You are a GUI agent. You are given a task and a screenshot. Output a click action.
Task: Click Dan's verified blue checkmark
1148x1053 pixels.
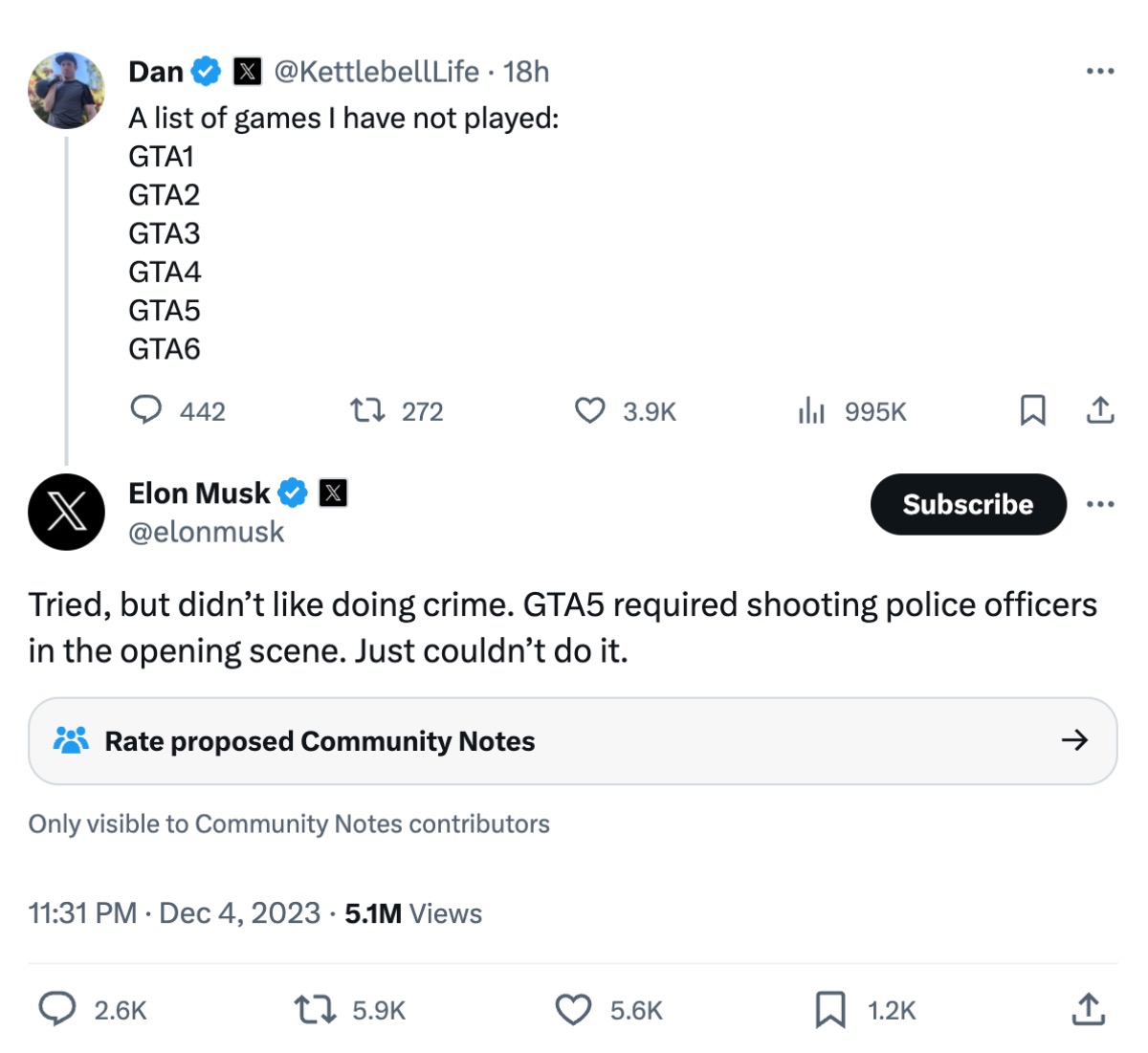(x=205, y=70)
